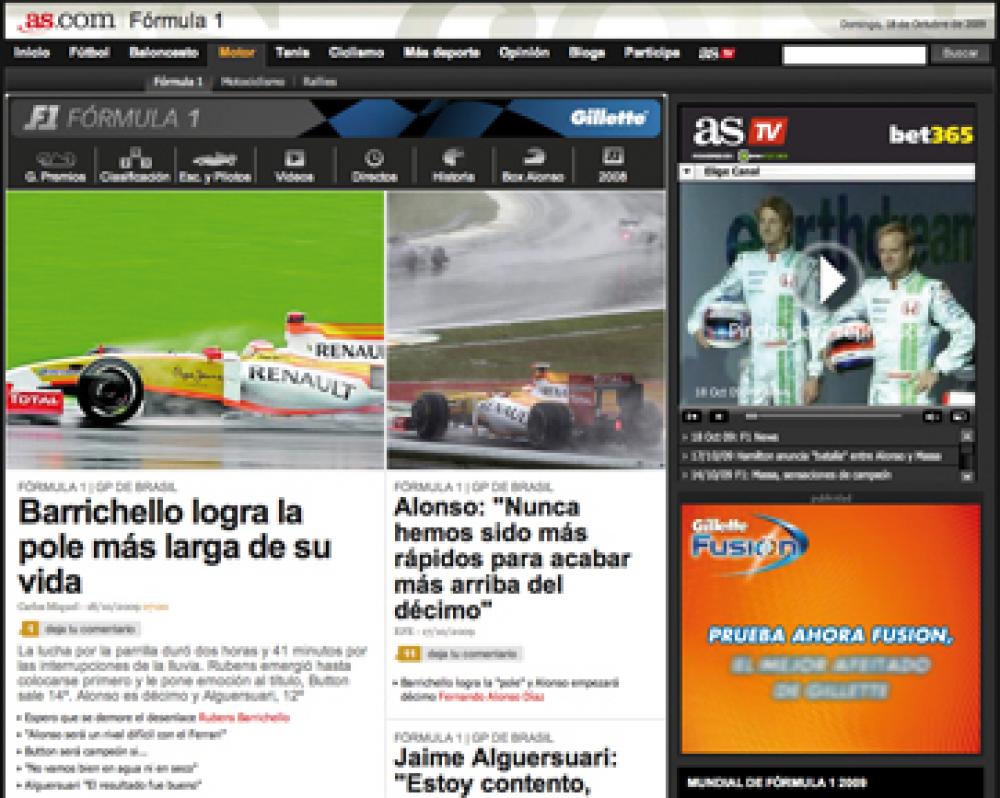The width and height of the screenshot is (1000, 798).
Task: Open the Renault car side-view photo
Action: click(x=195, y=330)
